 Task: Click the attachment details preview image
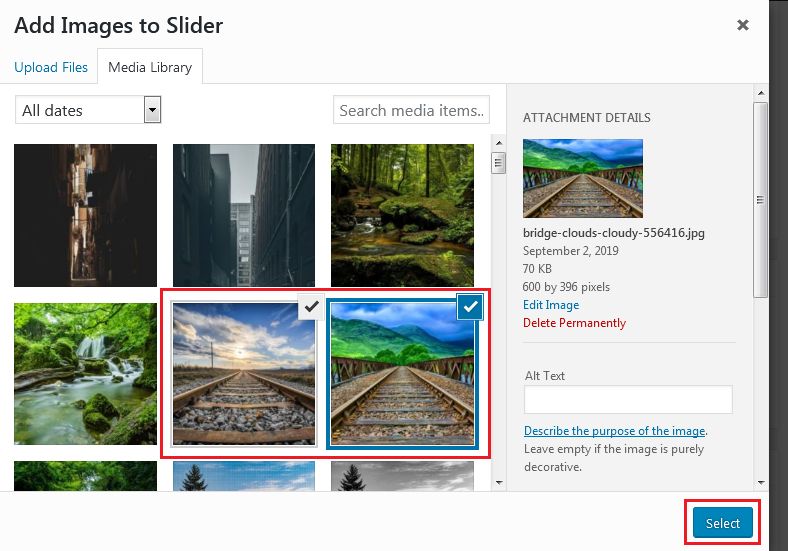582,178
